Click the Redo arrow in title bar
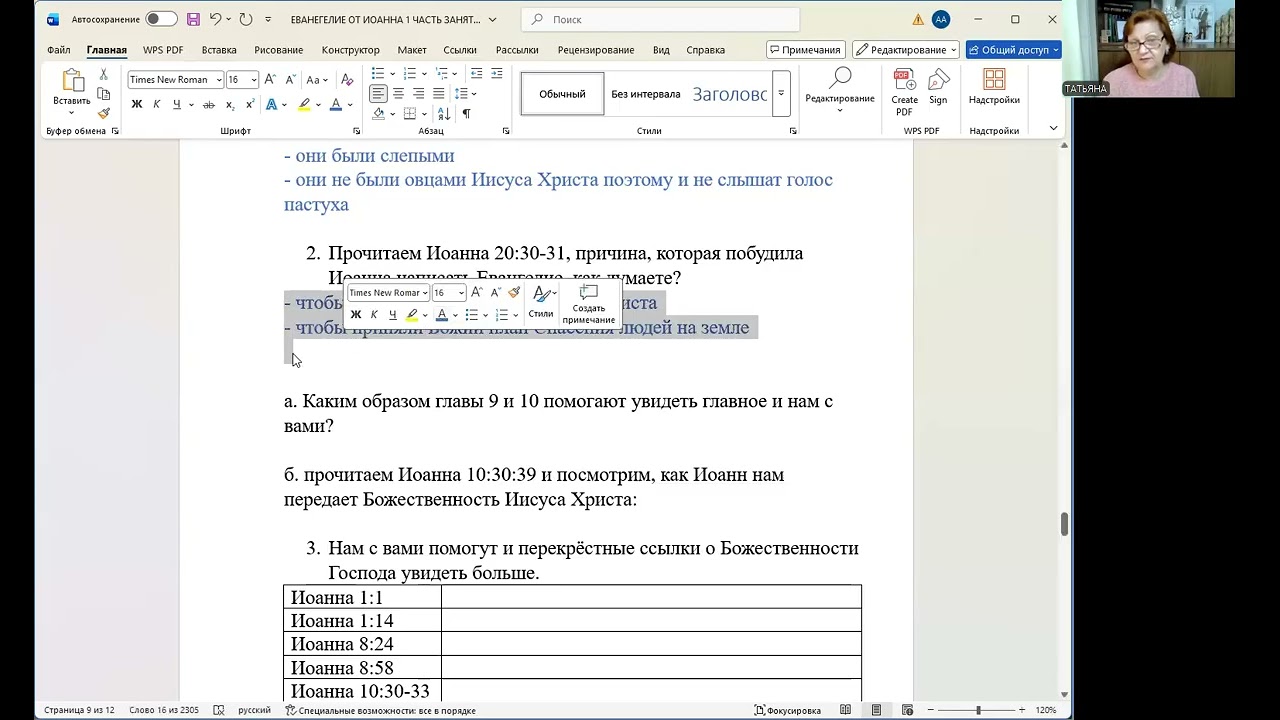 (x=246, y=19)
